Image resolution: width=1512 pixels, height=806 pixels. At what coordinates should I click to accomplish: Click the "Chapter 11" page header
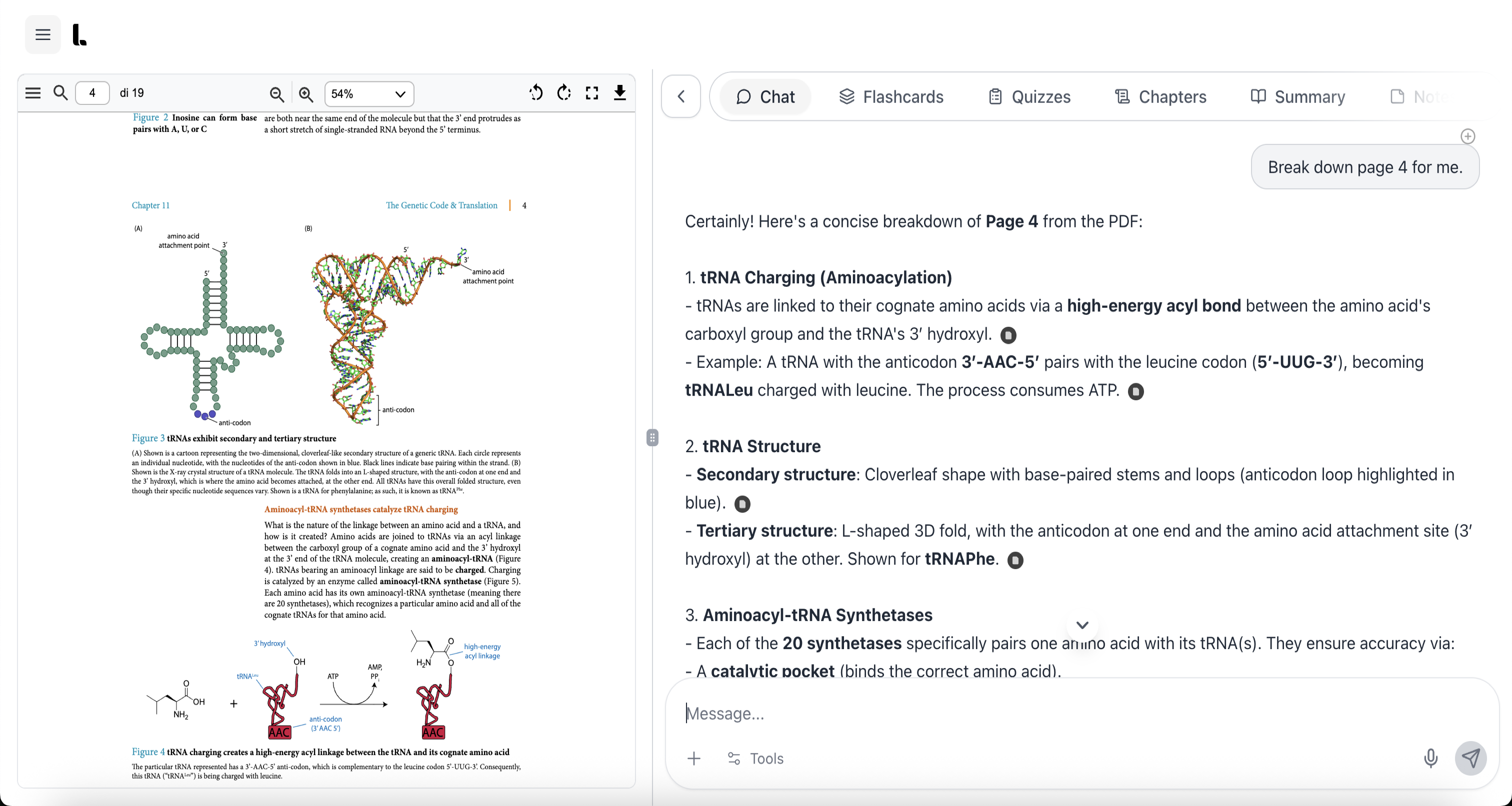150,205
